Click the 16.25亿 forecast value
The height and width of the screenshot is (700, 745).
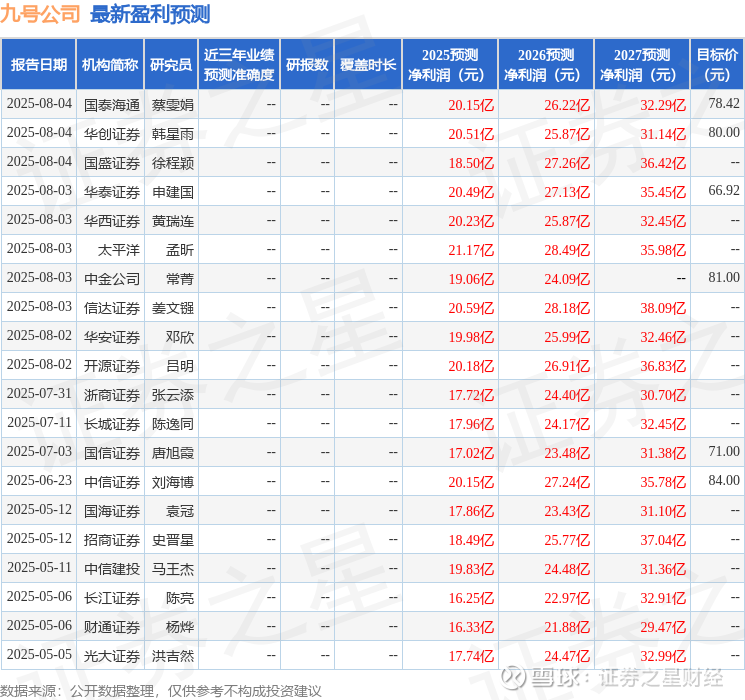[x=471, y=598]
